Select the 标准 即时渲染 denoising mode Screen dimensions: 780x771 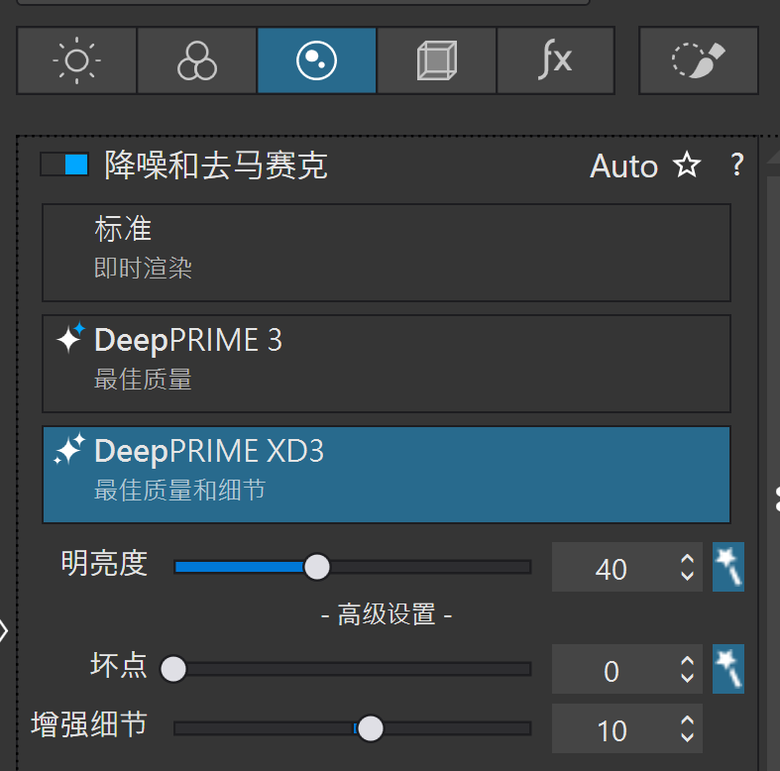[x=387, y=252]
